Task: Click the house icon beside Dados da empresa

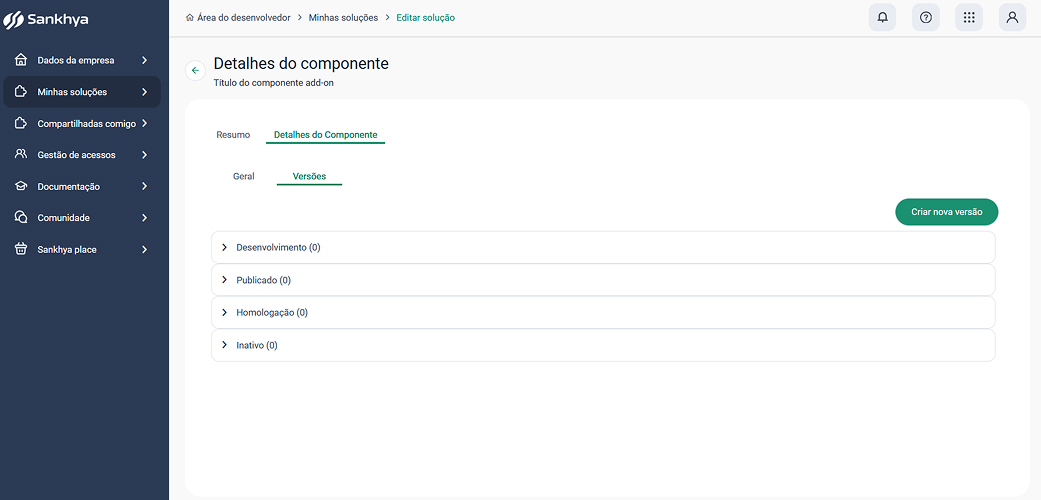Action: (x=21, y=60)
